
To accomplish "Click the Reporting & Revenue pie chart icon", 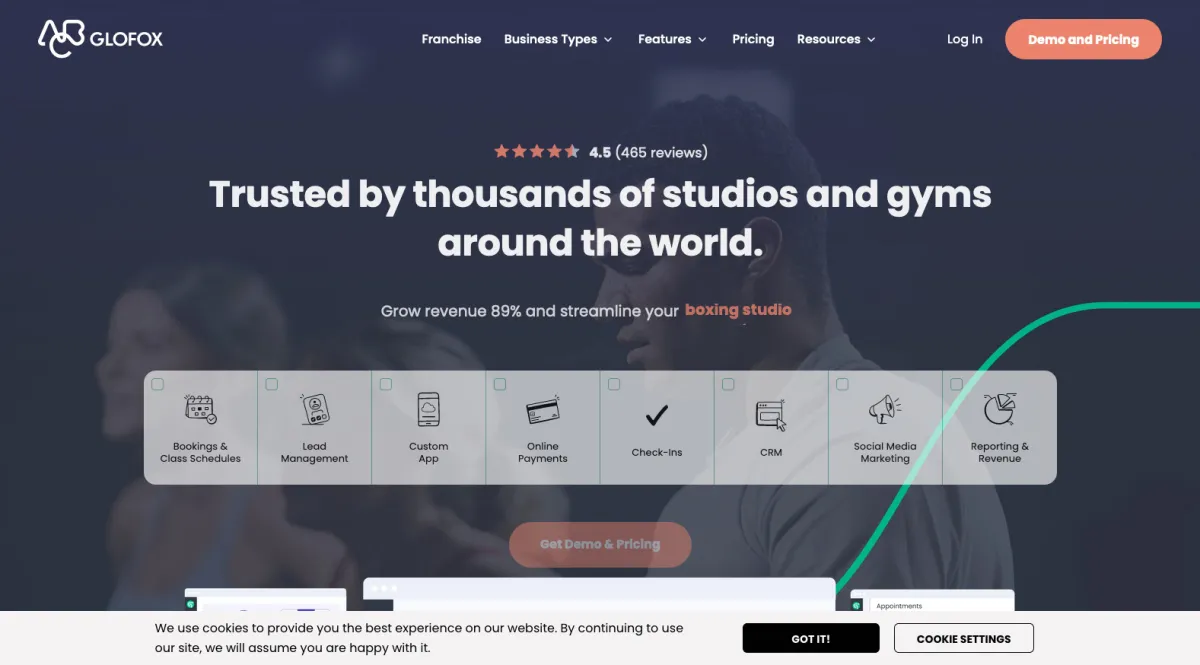I will tap(999, 410).
